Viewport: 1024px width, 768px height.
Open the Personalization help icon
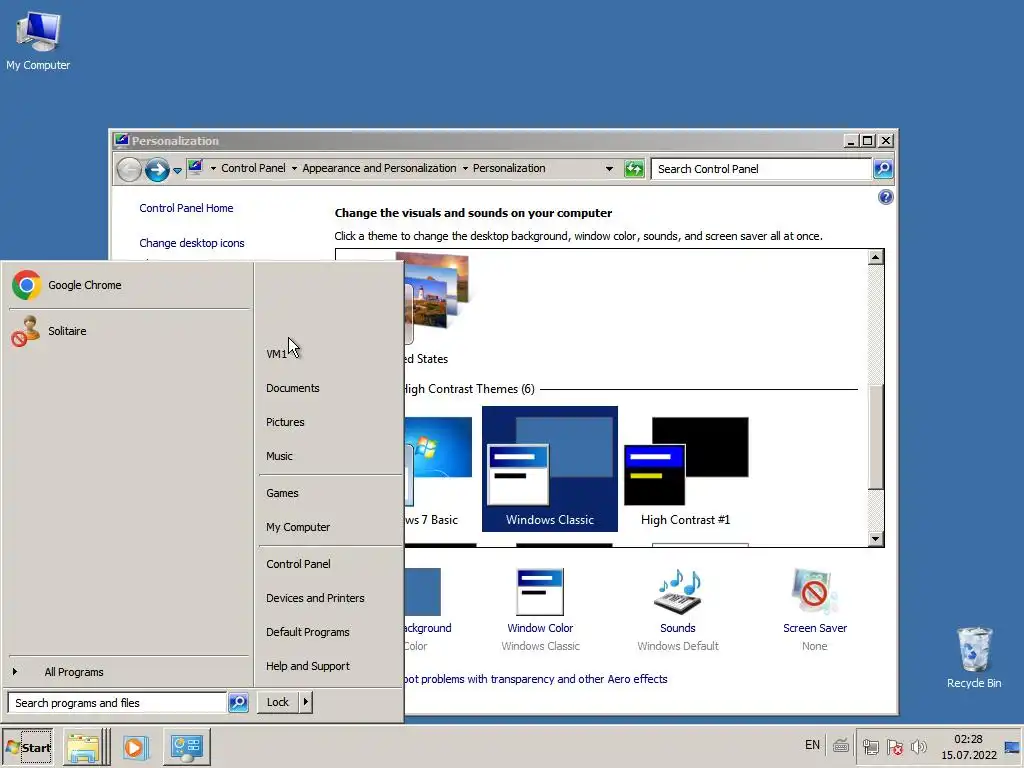(886, 197)
